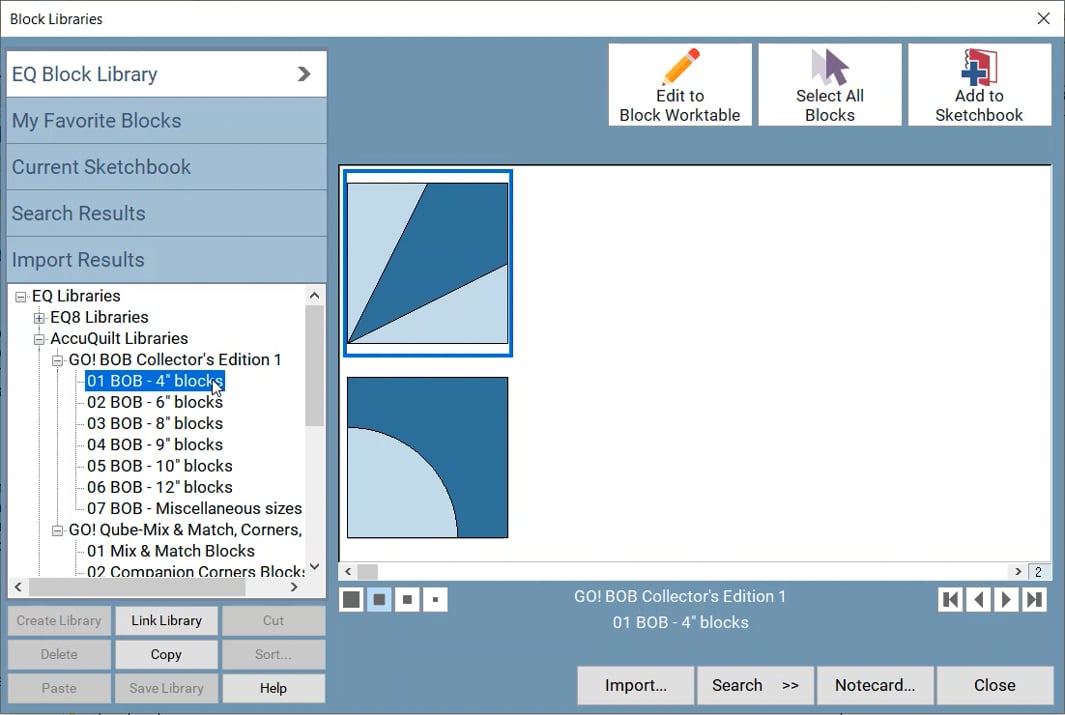The height and width of the screenshot is (715, 1065).
Task: Click the Link Library button
Action: click(x=166, y=621)
